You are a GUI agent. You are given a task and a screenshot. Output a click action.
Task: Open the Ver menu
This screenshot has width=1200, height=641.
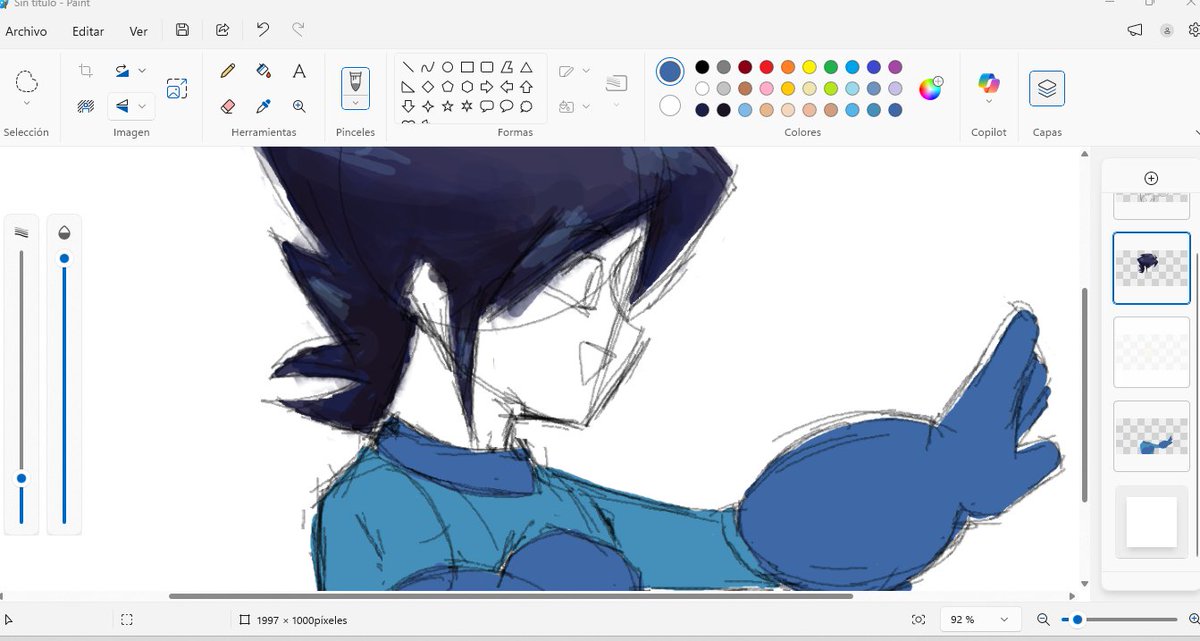coord(139,31)
